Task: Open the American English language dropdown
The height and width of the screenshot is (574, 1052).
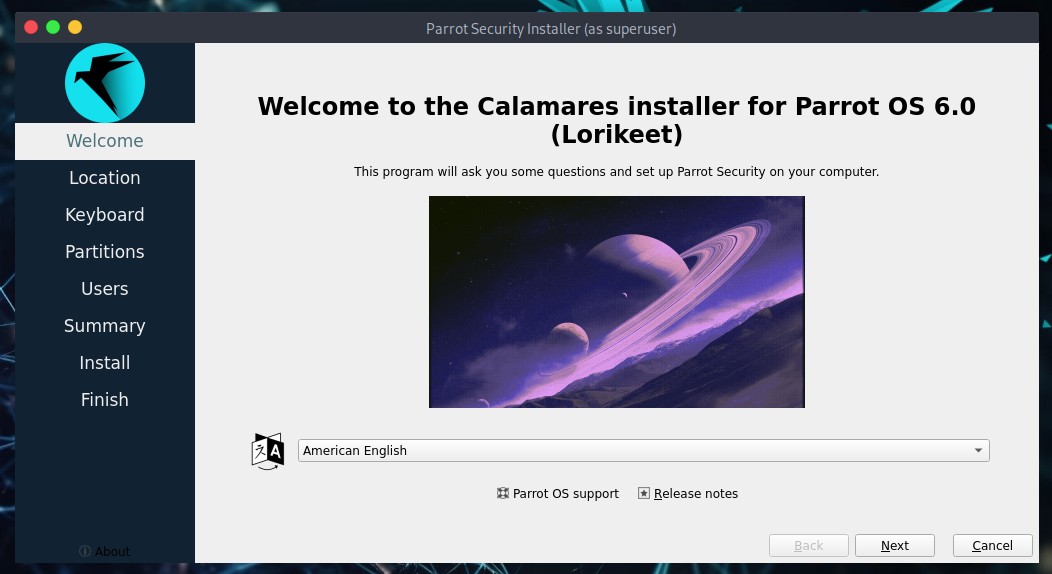Action: (643, 451)
